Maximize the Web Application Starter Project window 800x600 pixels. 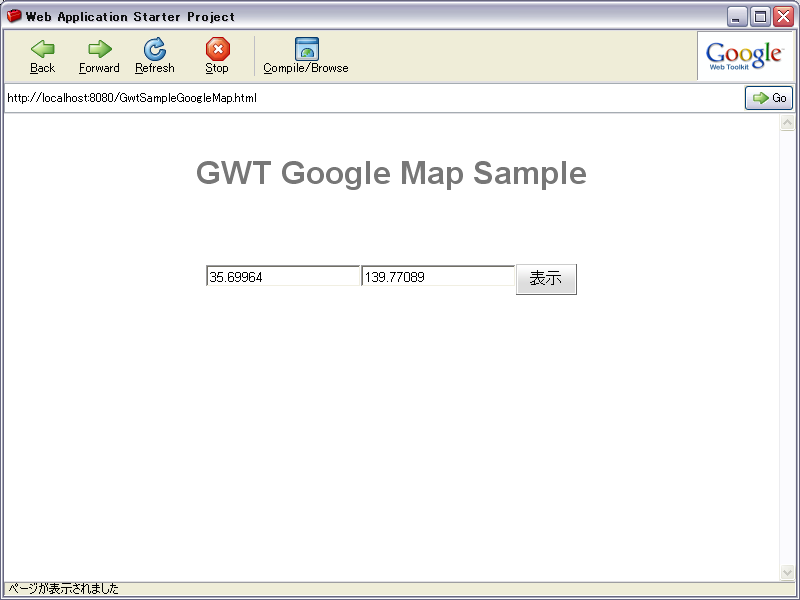click(x=760, y=17)
